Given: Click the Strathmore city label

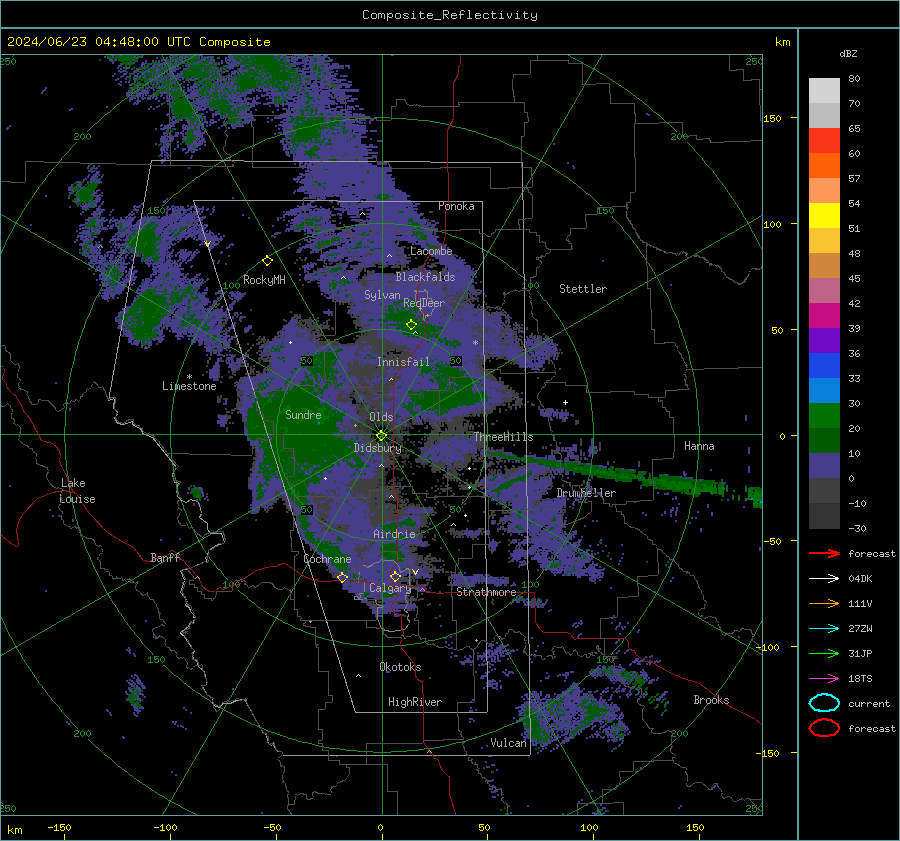Looking at the screenshot, I should pos(486,592).
